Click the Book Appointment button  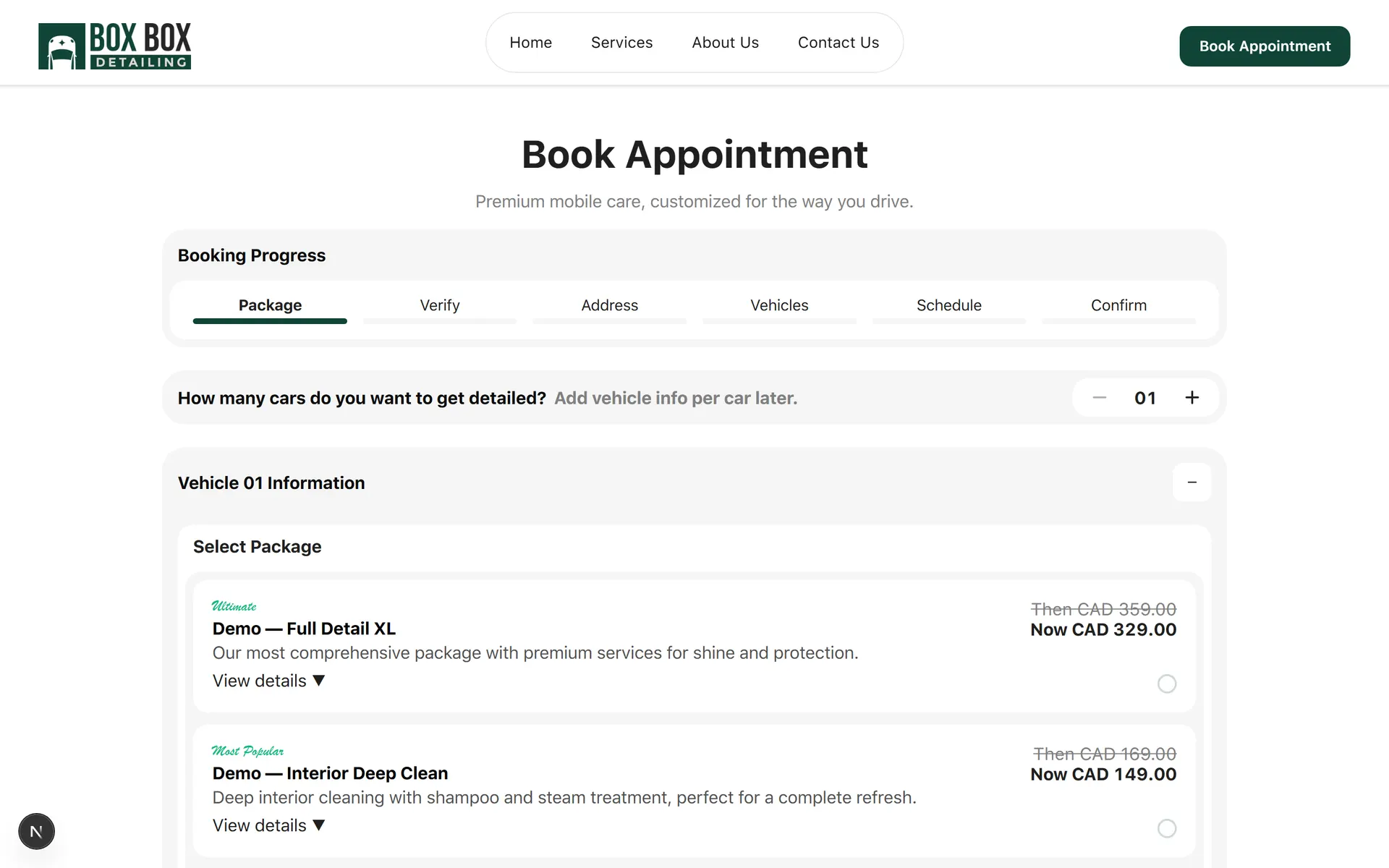coord(1265,46)
